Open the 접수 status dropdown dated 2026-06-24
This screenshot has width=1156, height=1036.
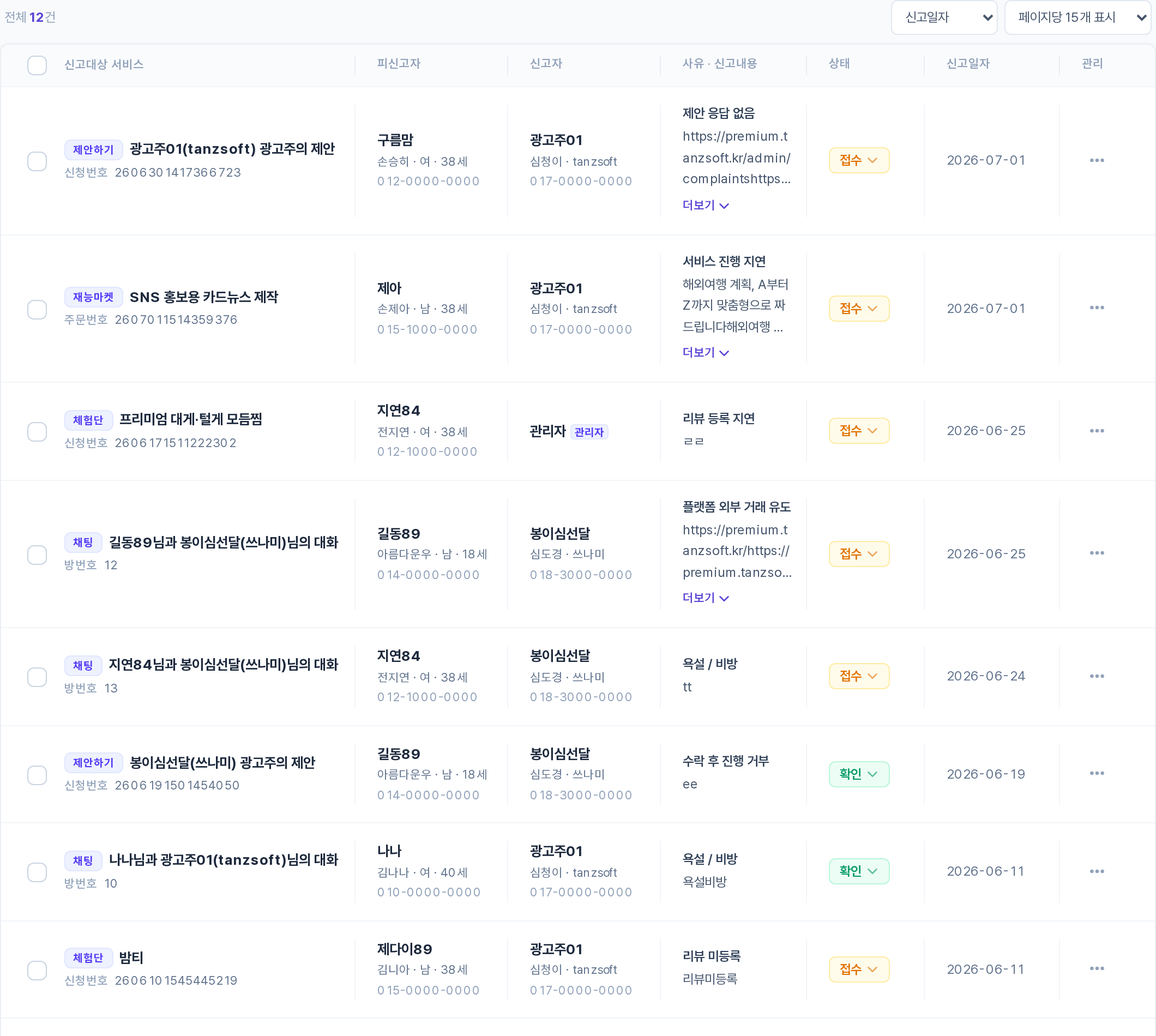pos(859,676)
